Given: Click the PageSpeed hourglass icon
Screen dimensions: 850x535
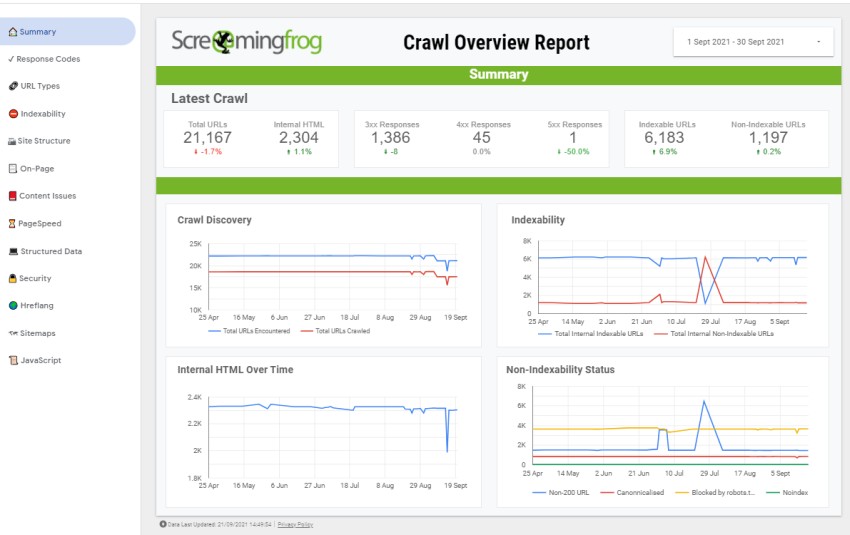Looking at the screenshot, I should coord(12,223).
